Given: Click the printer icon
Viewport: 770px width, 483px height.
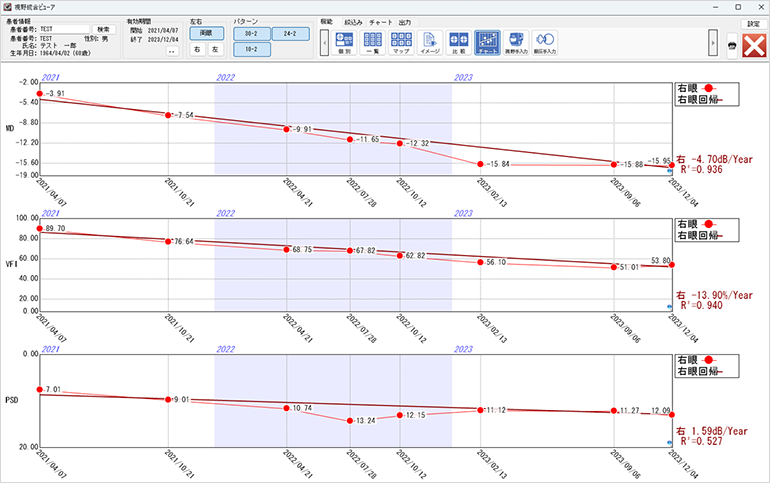Looking at the screenshot, I should pyautogui.click(x=731, y=45).
